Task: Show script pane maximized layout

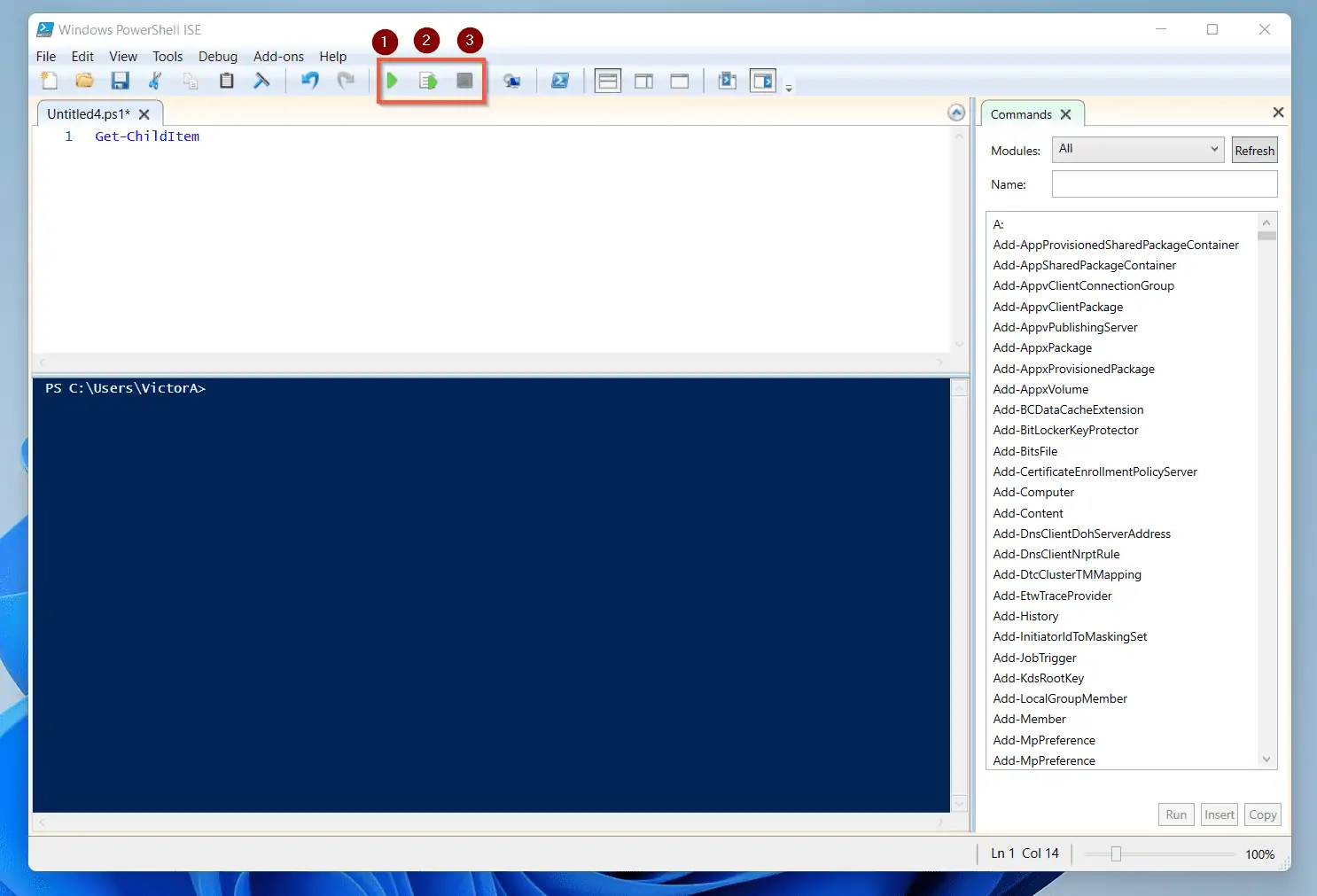Action: [680, 81]
